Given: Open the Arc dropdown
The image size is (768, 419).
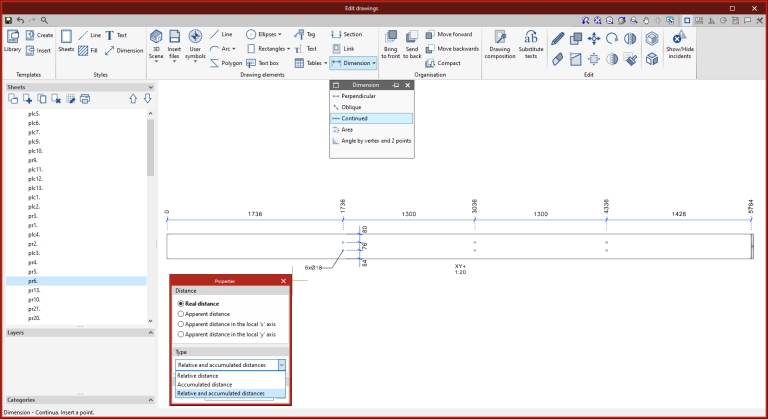Looking at the screenshot, I should tap(234, 49).
